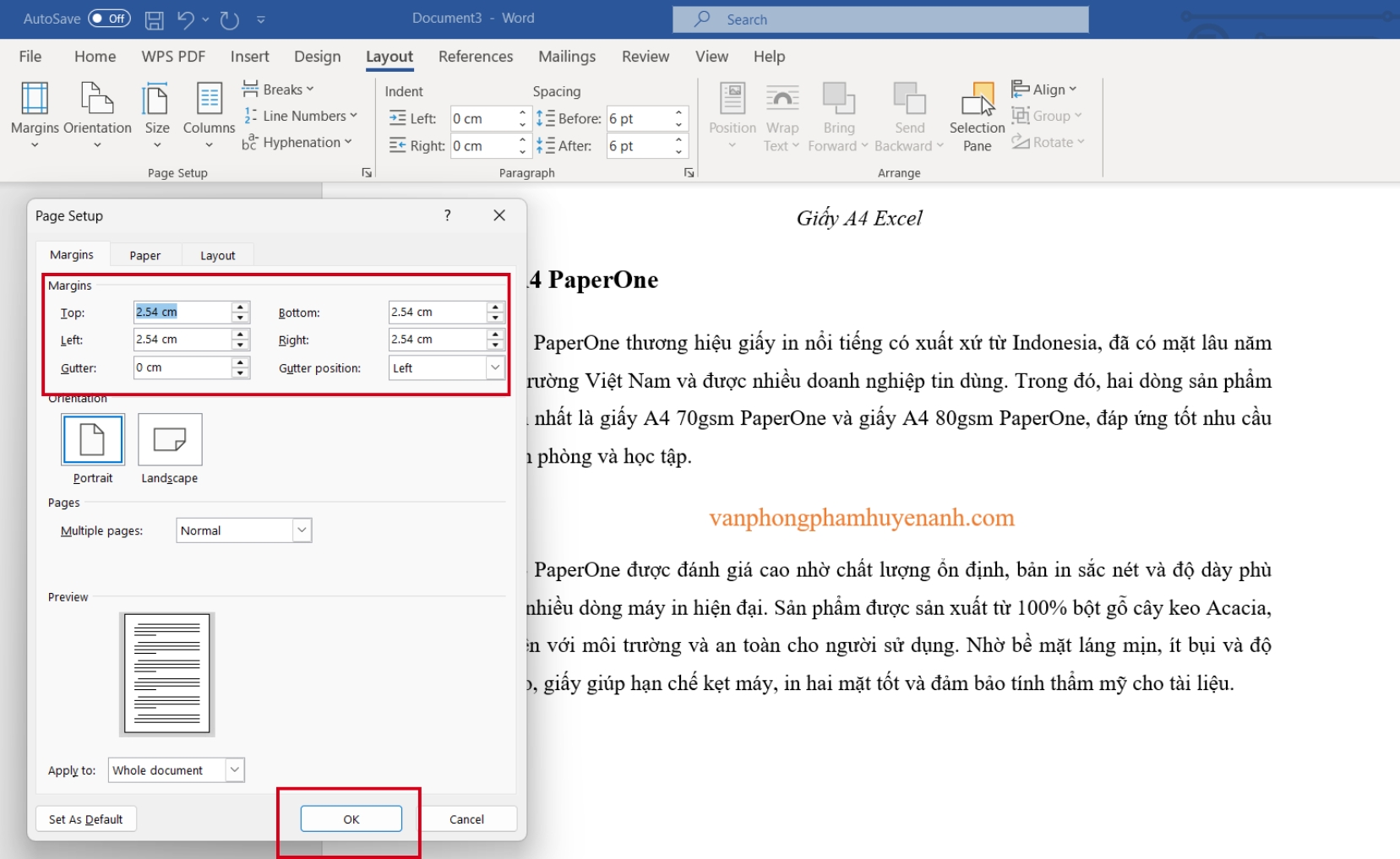Click the Top margin input field
This screenshot has height=859, width=1400.
click(x=182, y=313)
